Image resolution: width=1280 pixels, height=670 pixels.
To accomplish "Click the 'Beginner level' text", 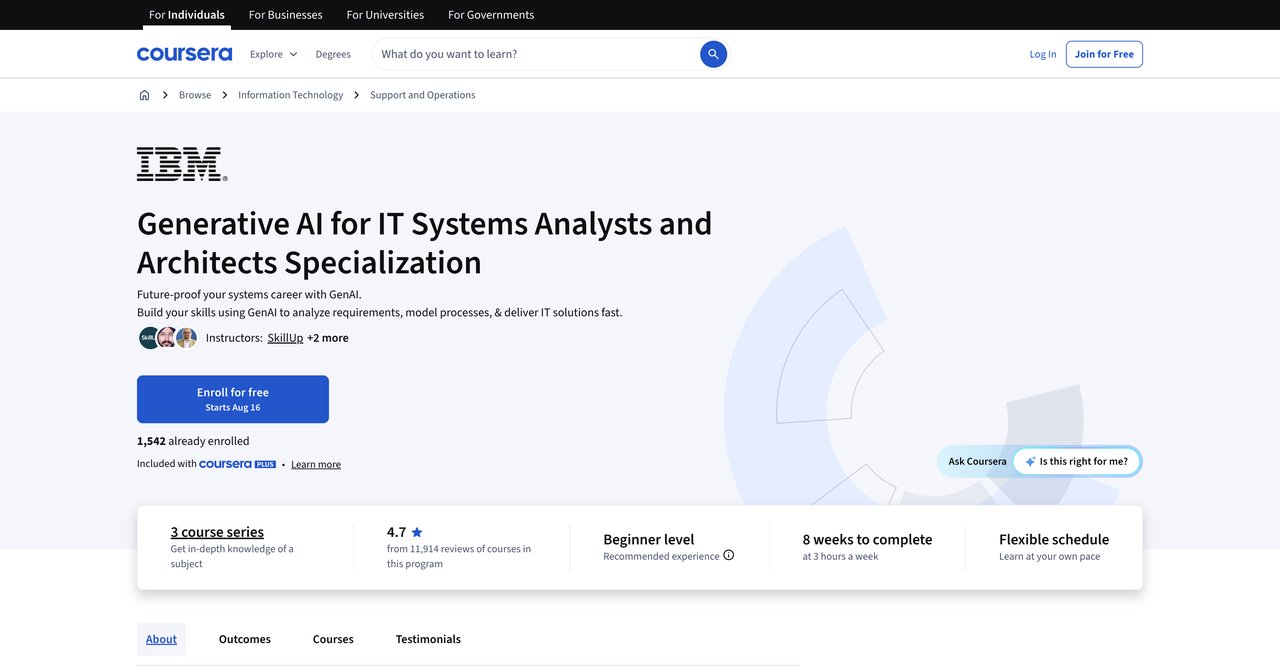I will pos(648,539).
